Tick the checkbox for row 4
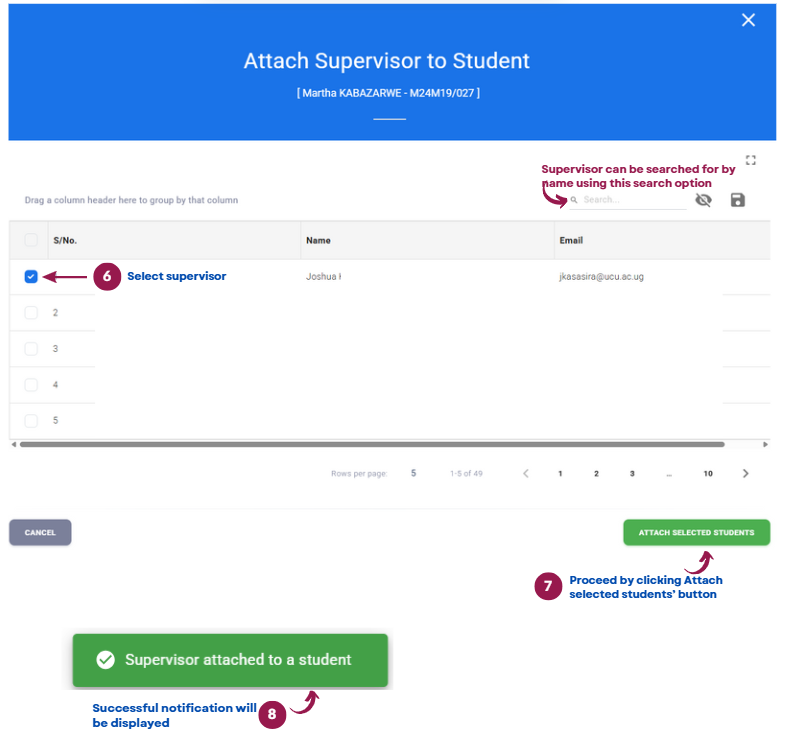798x743 pixels. [x=31, y=385]
